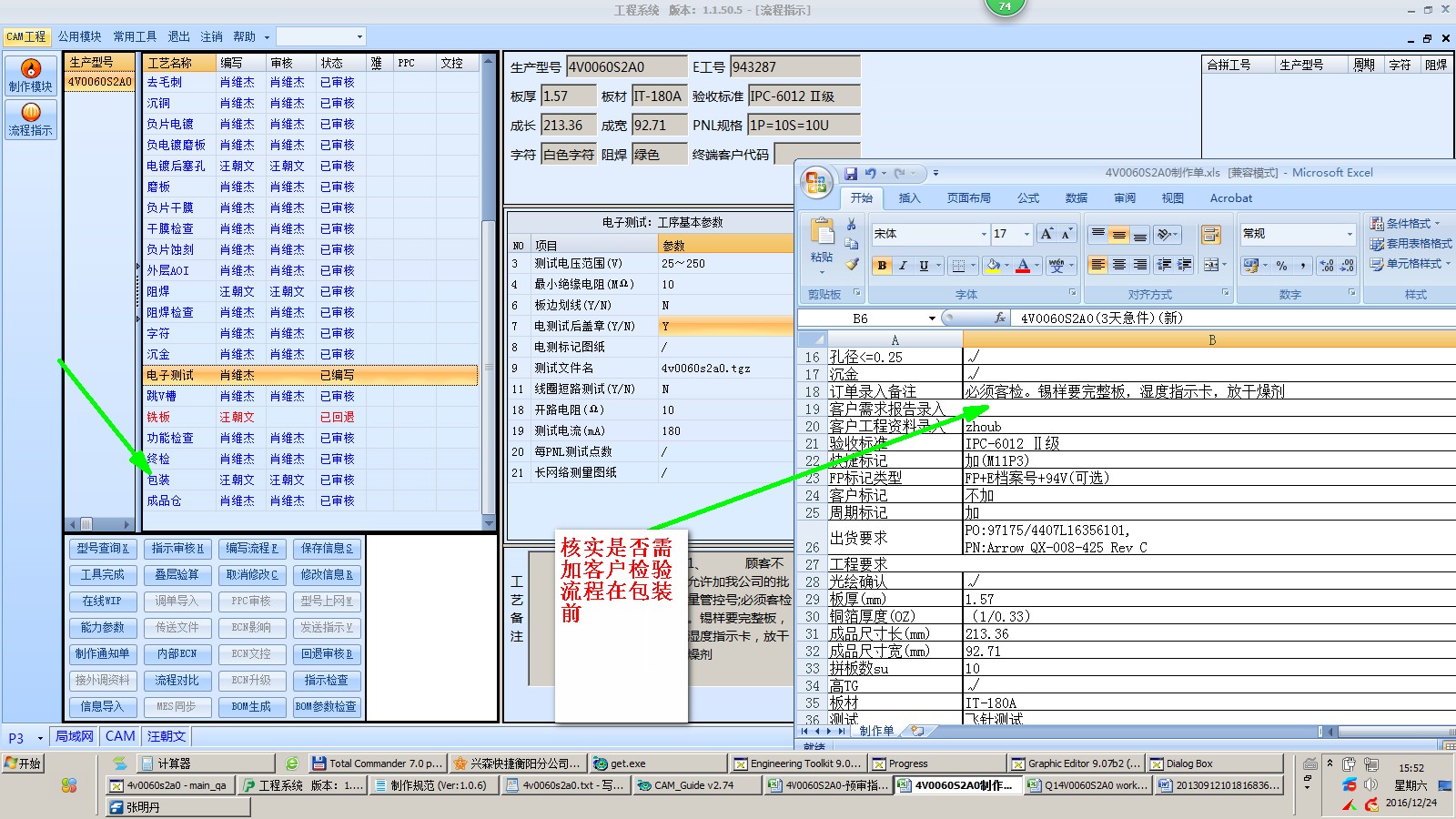Screen dimensions: 1456x819
Task: Click the 生产型号 input field 4V0060S2A0
Action: (x=626, y=66)
